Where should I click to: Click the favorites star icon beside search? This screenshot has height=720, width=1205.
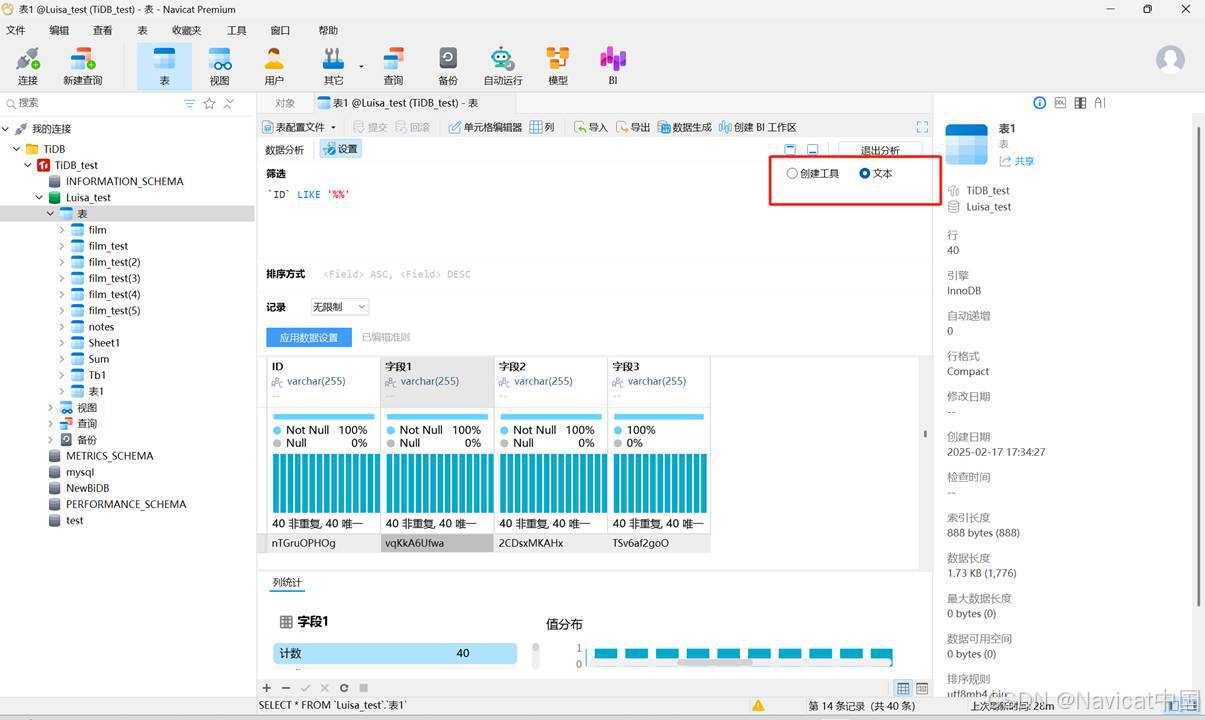pos(209,103)
